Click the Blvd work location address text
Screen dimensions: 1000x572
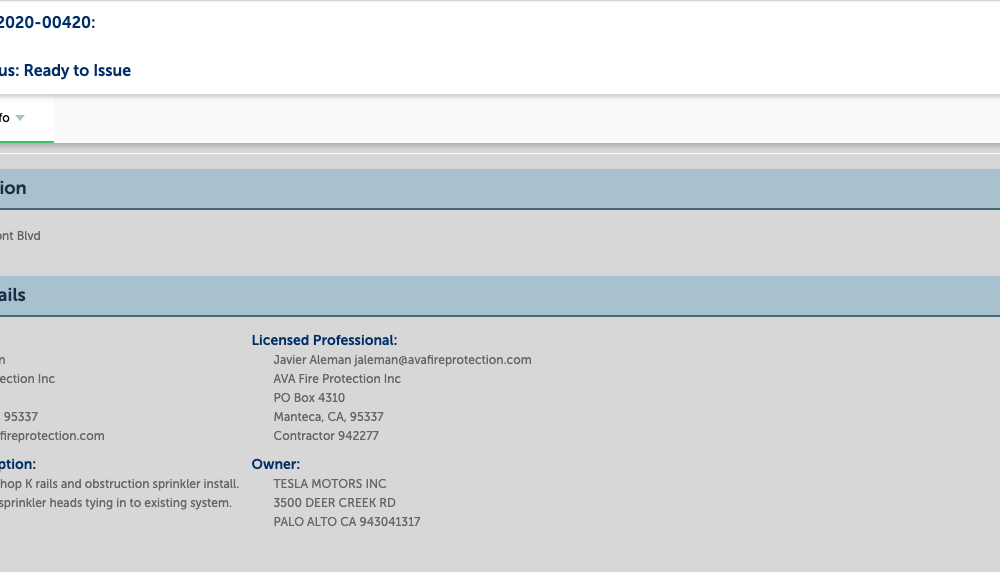click(20, 236)
